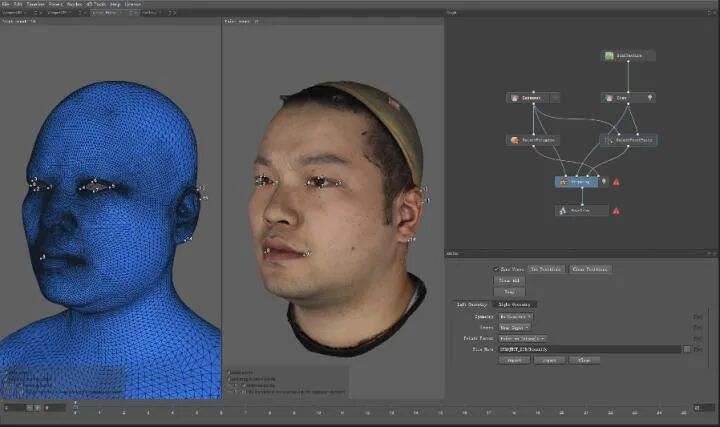Click the timeline playhead at frame 0
The image size is (720, 427).
click(75, 406)
